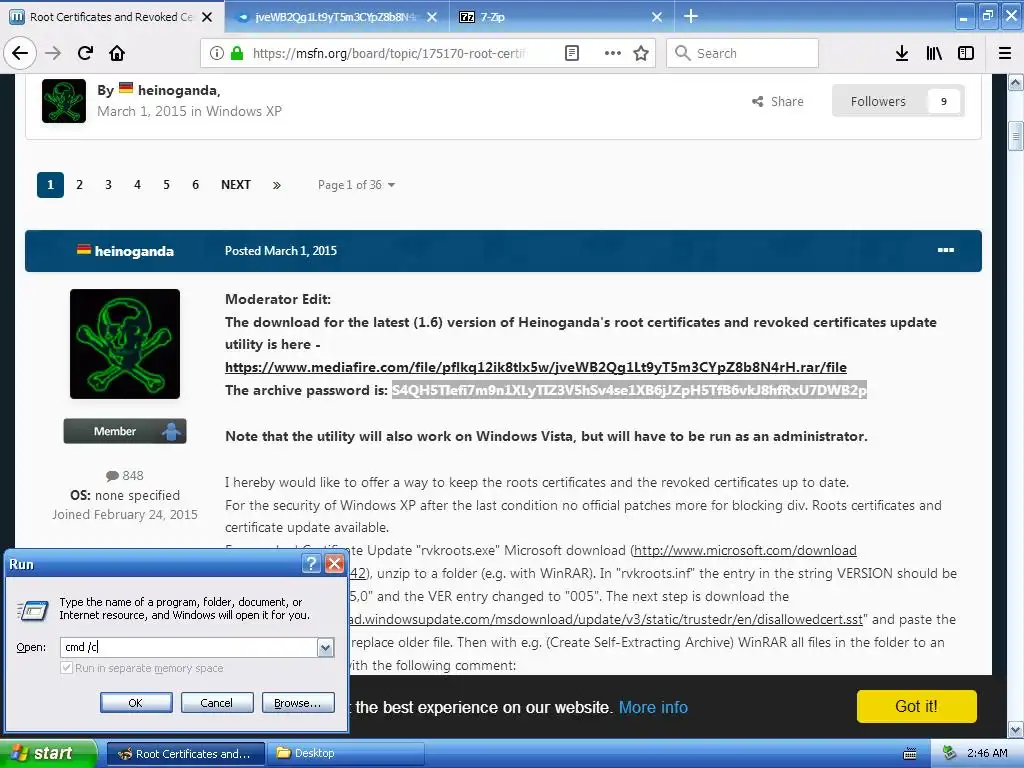Switch to the jveWB2Qg1Lt9yT5m3CYpZ8b8N4 tab

(x=336, y=17)
